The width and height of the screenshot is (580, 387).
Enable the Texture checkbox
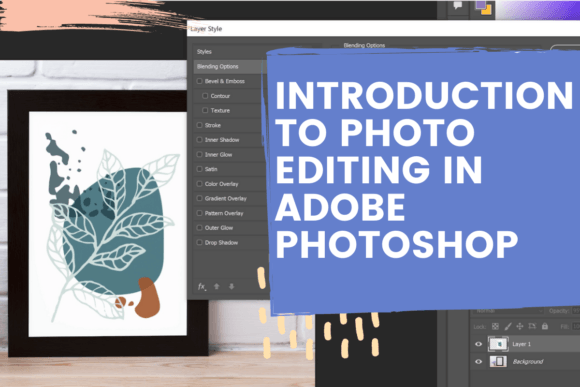click(x=205, y=110)
